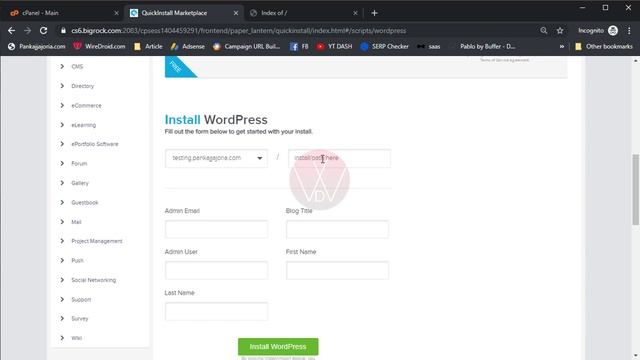Click the address bar URL

click(x=238, y=31)
